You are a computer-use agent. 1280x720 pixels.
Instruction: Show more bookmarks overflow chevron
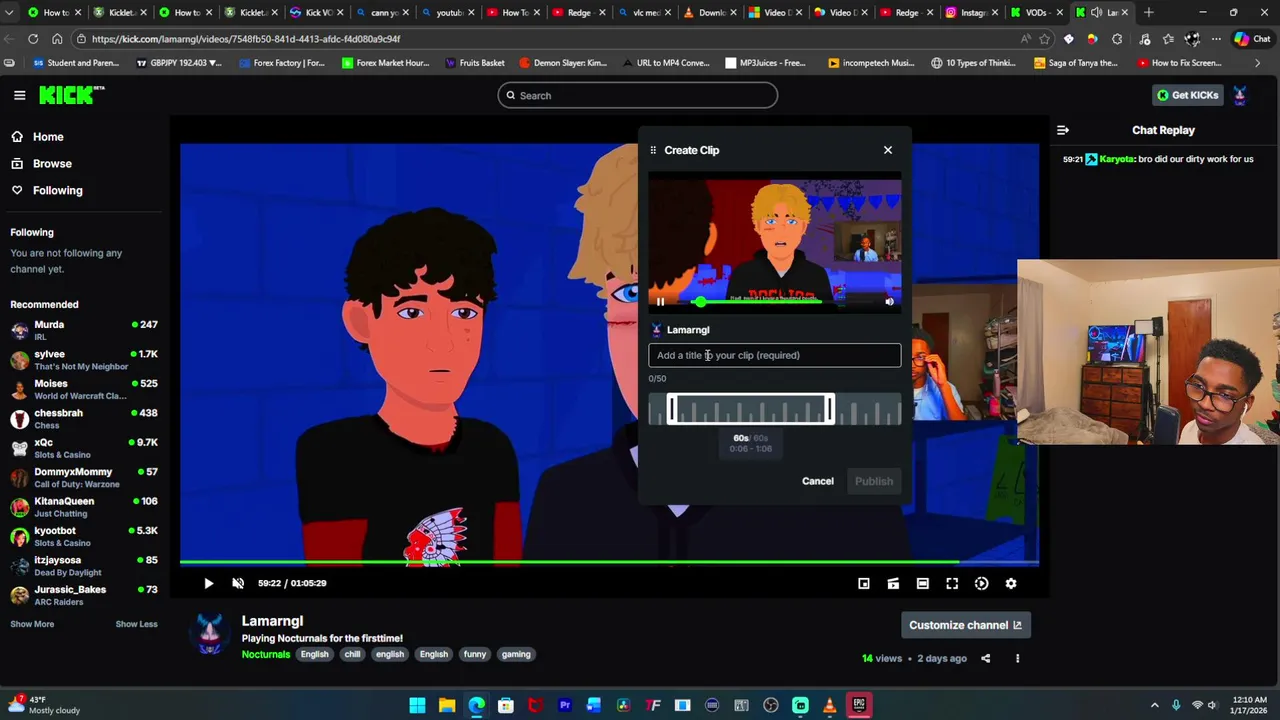click(x=1257, y=63)
